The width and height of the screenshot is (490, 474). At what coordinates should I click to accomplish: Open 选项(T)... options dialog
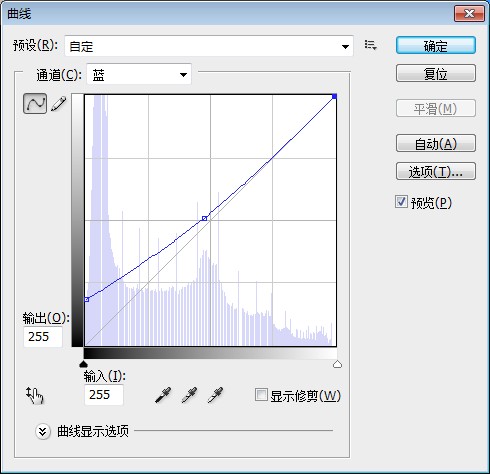436,171
